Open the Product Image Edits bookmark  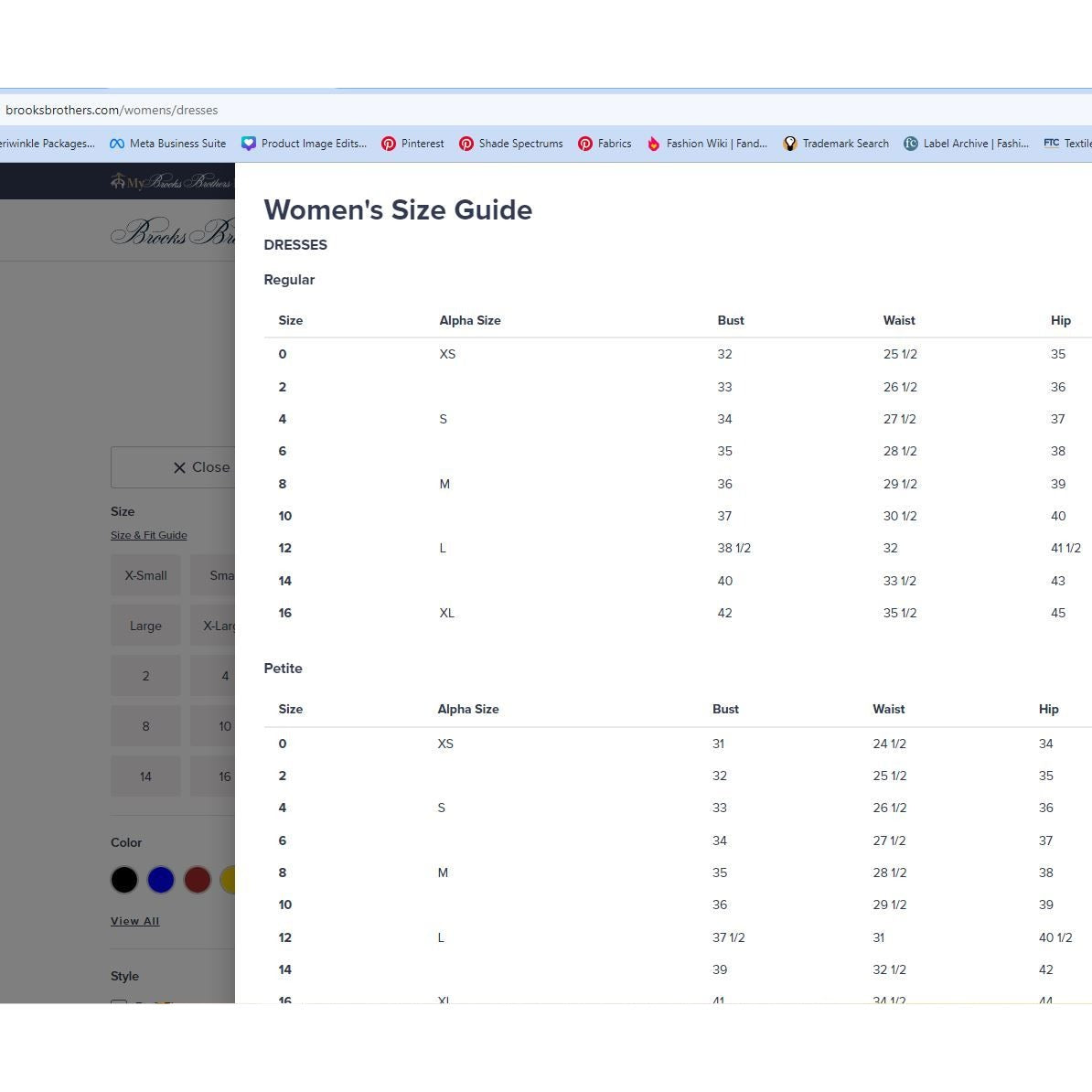[304, 144]
